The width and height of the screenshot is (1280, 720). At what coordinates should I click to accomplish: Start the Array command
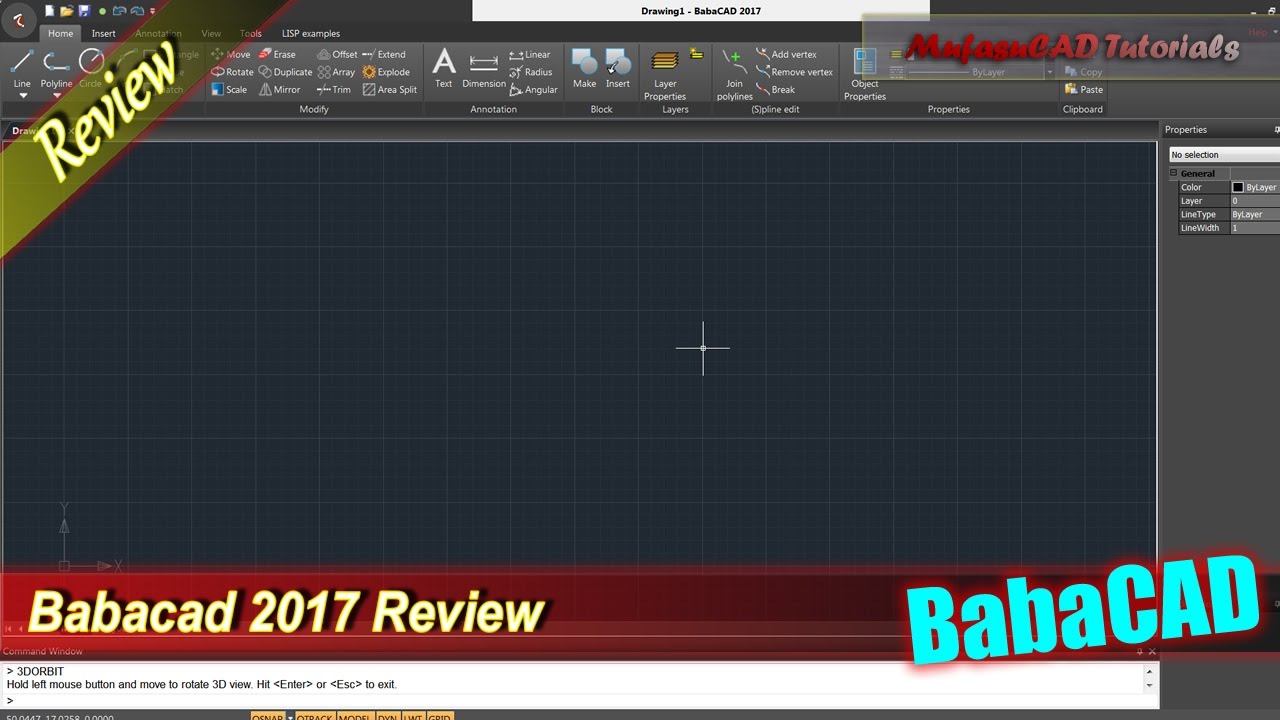[x=336, y=72]
